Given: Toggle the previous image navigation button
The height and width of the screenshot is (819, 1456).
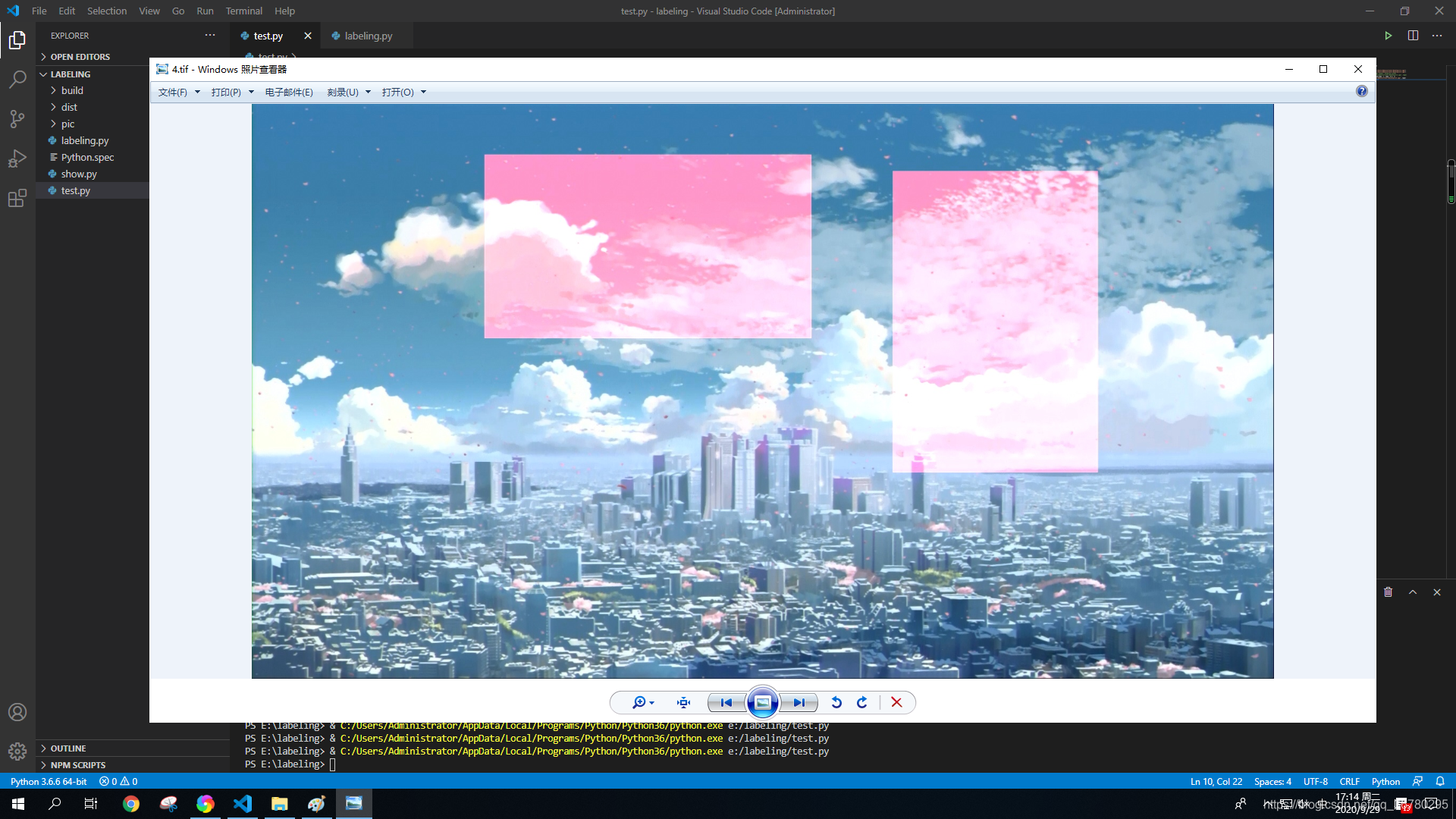Looking at the screenshot, I should coord(725,702).
